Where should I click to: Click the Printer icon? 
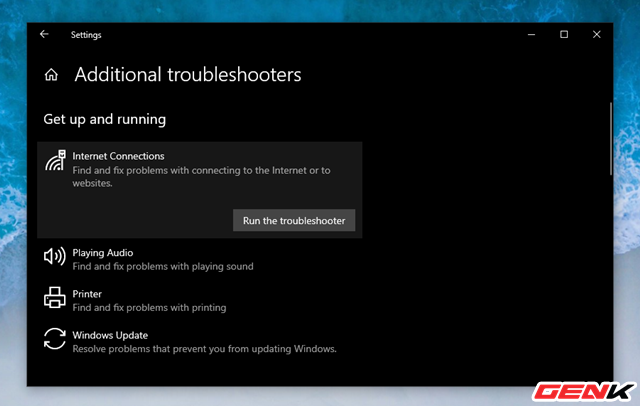pos(54,299)
